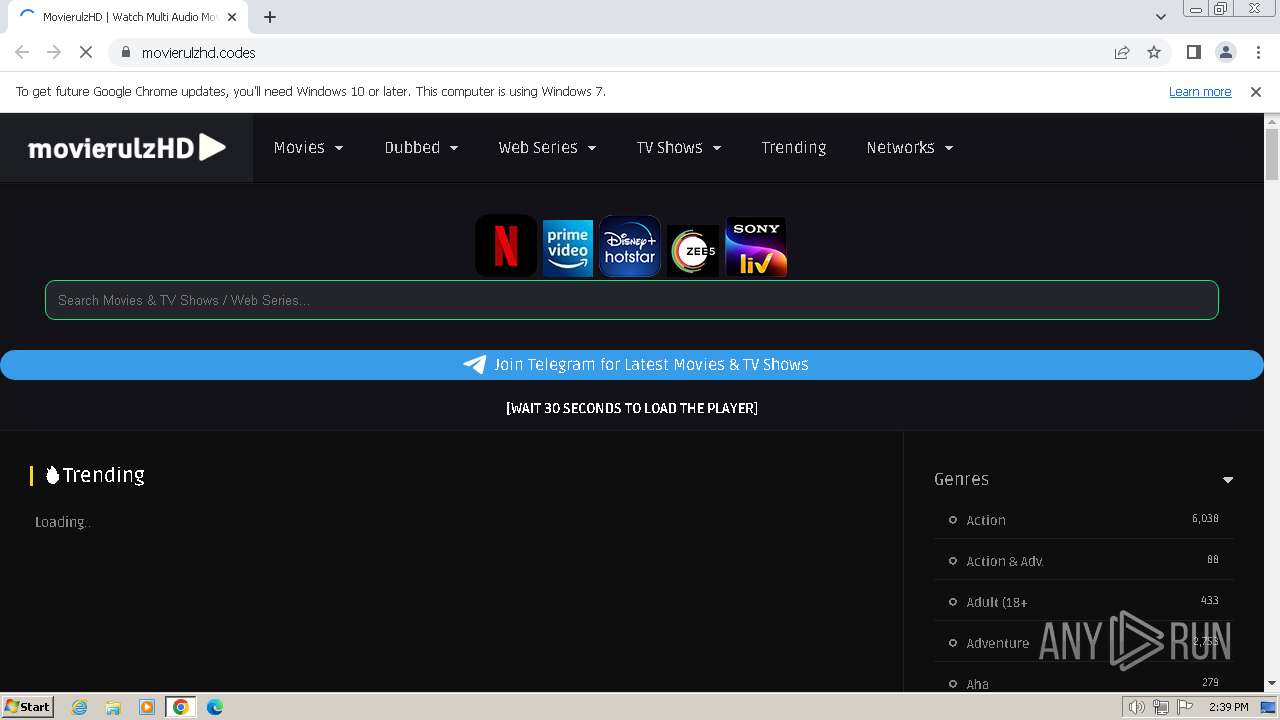Click the address bar URL
The image size is (1280, 720).
(198, 52)
